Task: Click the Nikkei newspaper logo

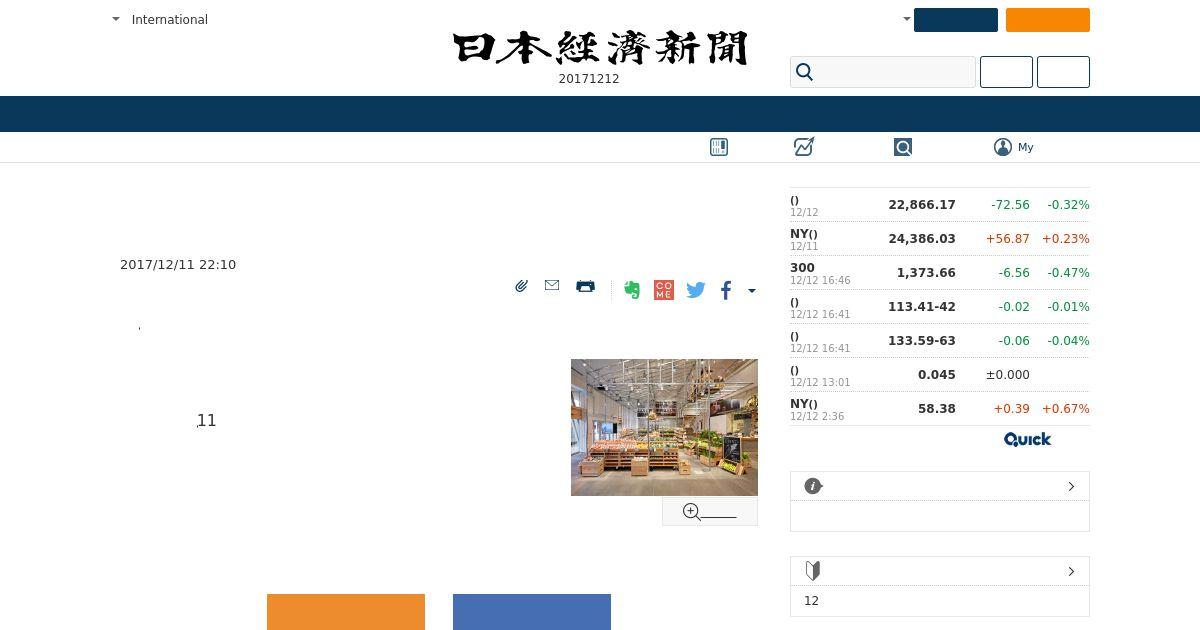Action: tap(600, 48)
